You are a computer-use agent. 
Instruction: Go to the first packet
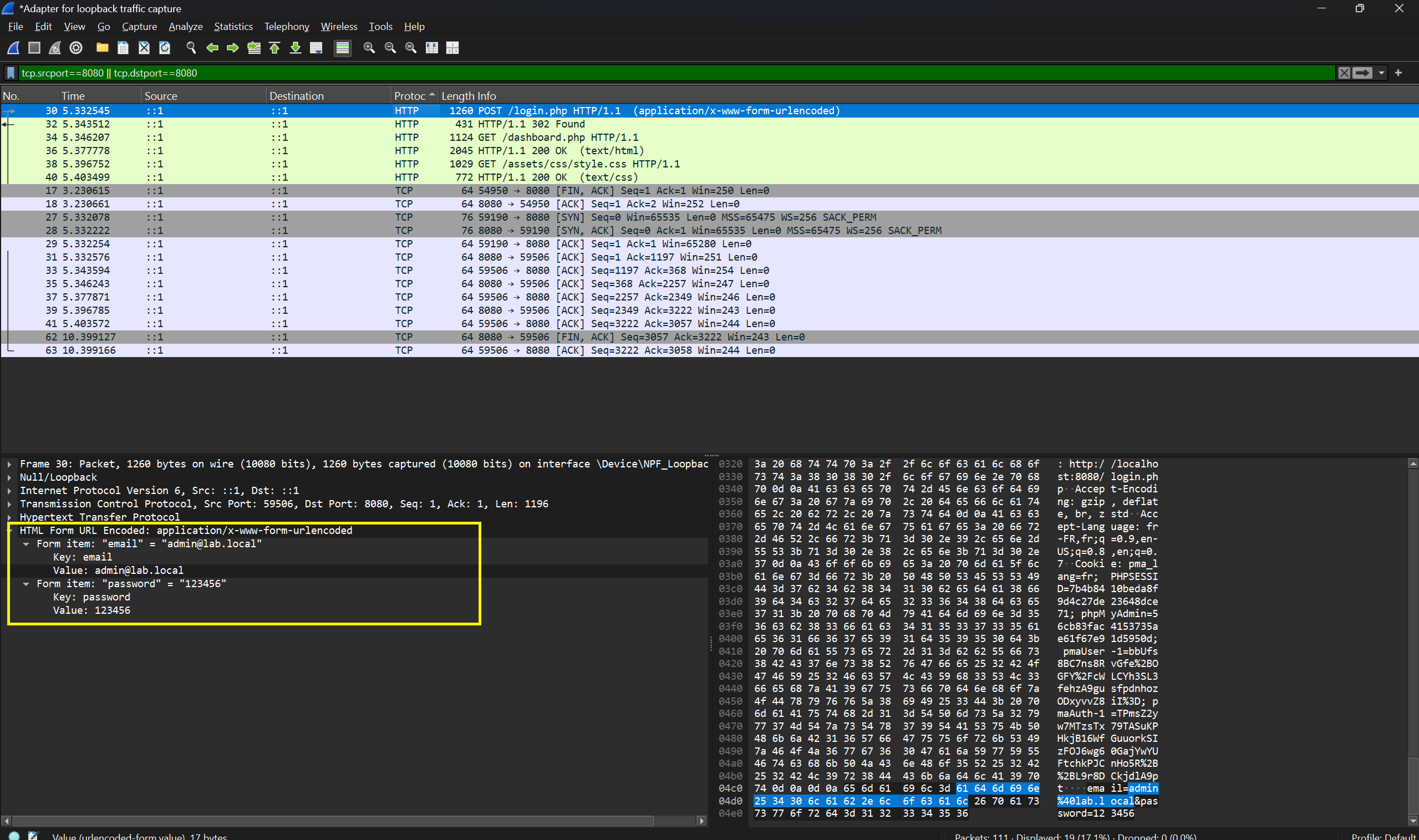274,48
